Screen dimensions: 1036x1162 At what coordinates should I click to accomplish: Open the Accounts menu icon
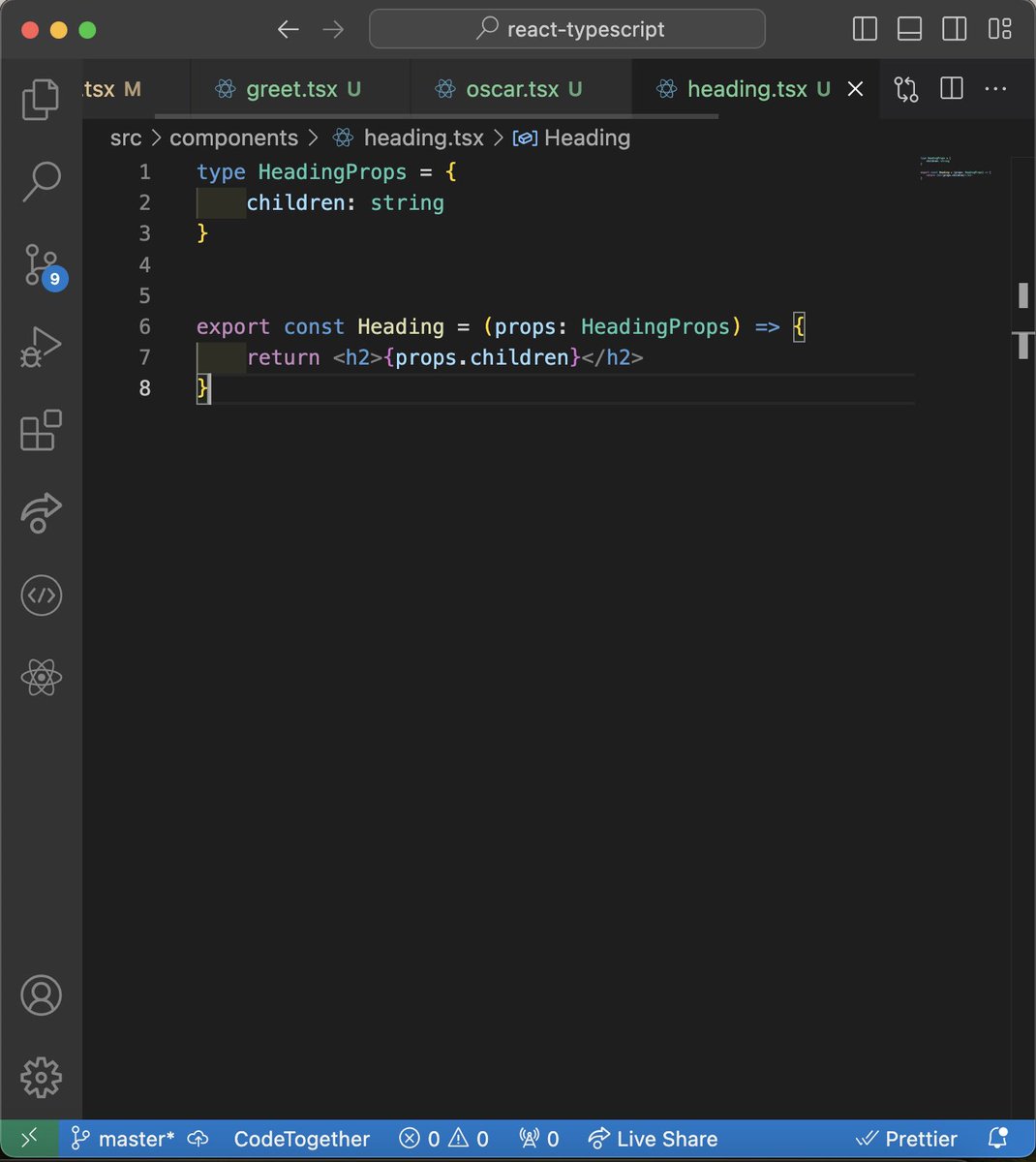41,995
